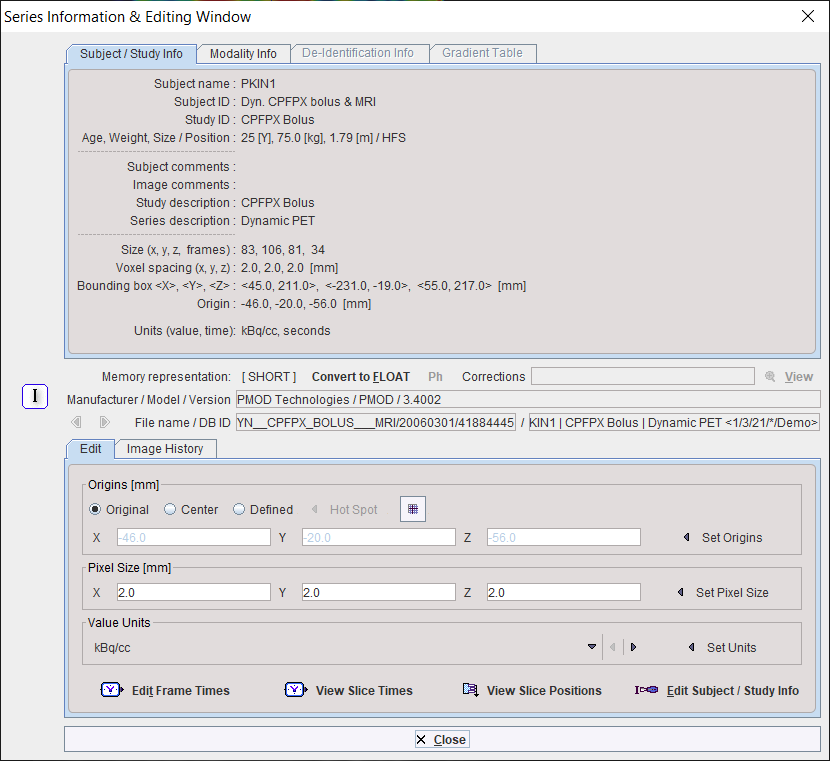This screenshot has width=830, height=761.
Task: Open the Modality Info tab
Action: [243, 54]
